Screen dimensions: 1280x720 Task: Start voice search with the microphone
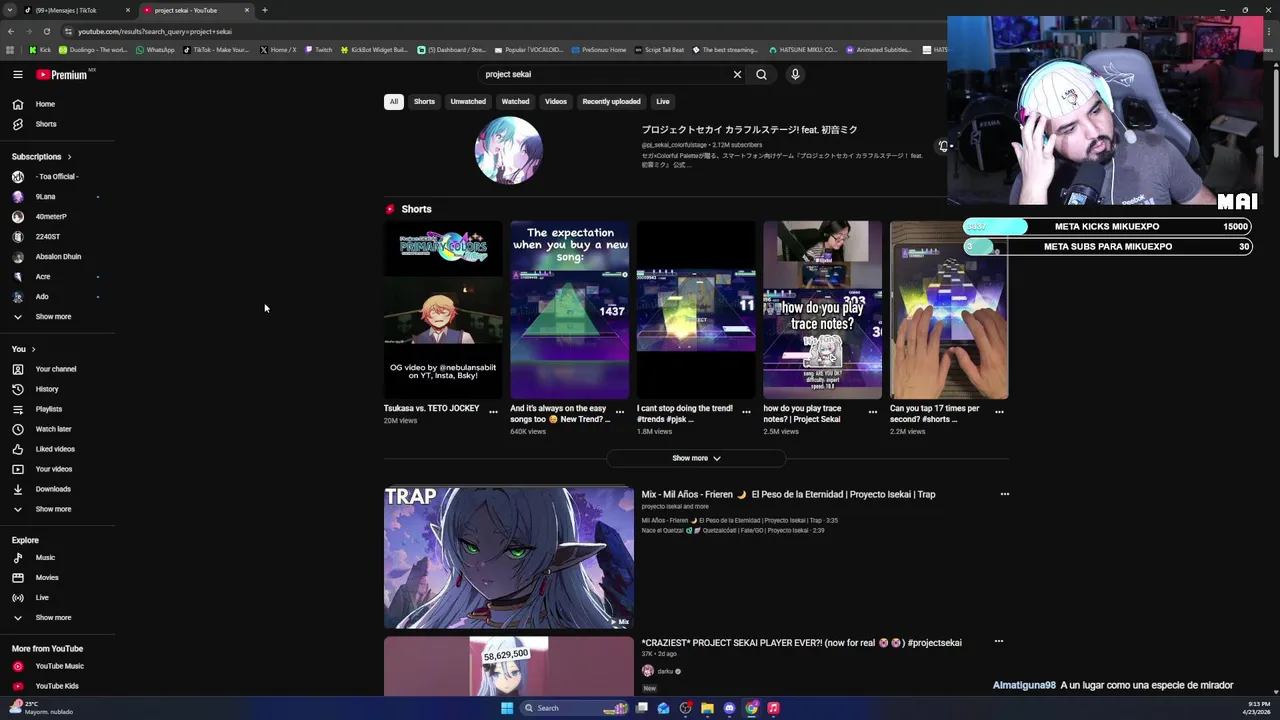(795, 74)
